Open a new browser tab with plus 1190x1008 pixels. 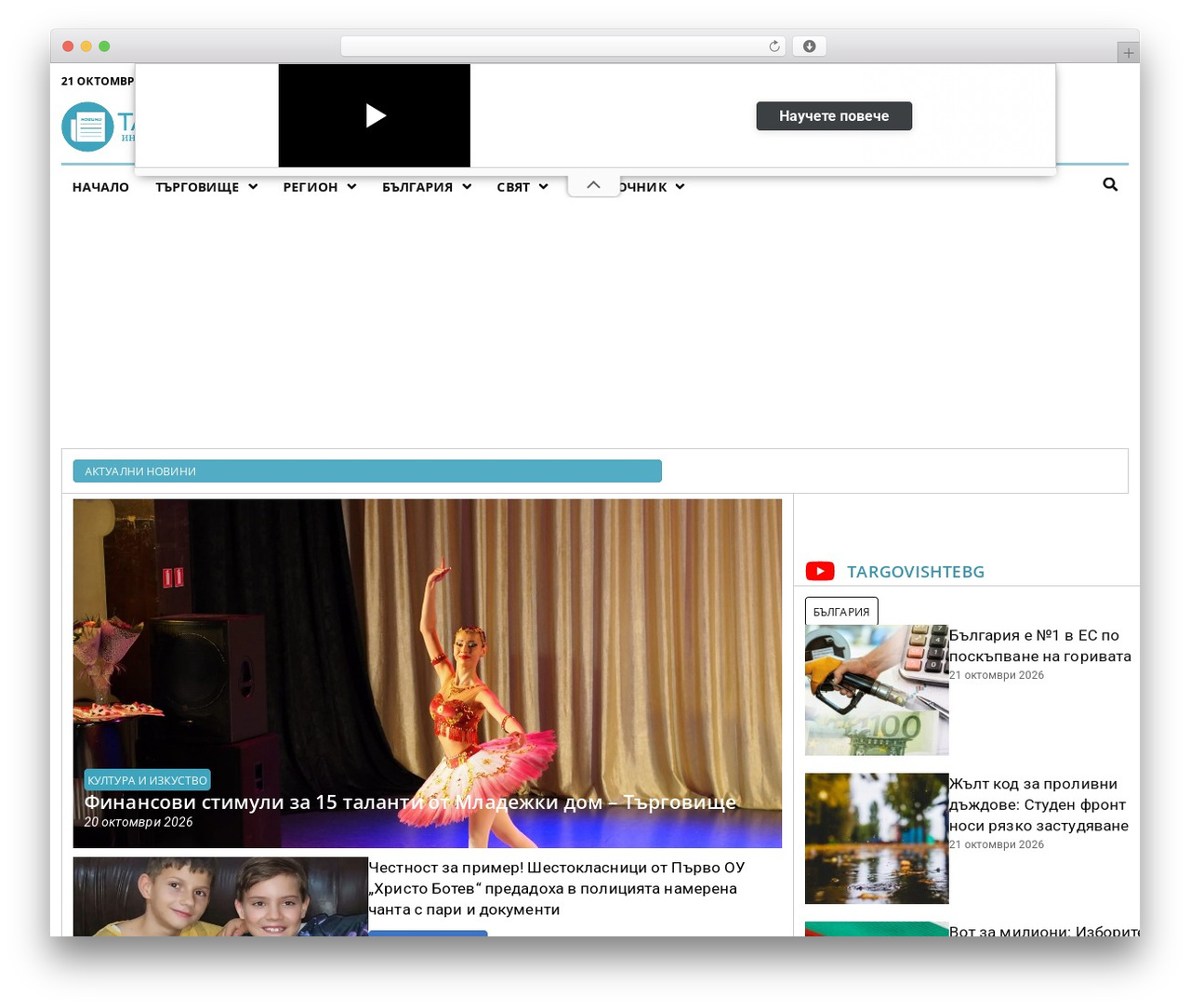(1129, 53)
